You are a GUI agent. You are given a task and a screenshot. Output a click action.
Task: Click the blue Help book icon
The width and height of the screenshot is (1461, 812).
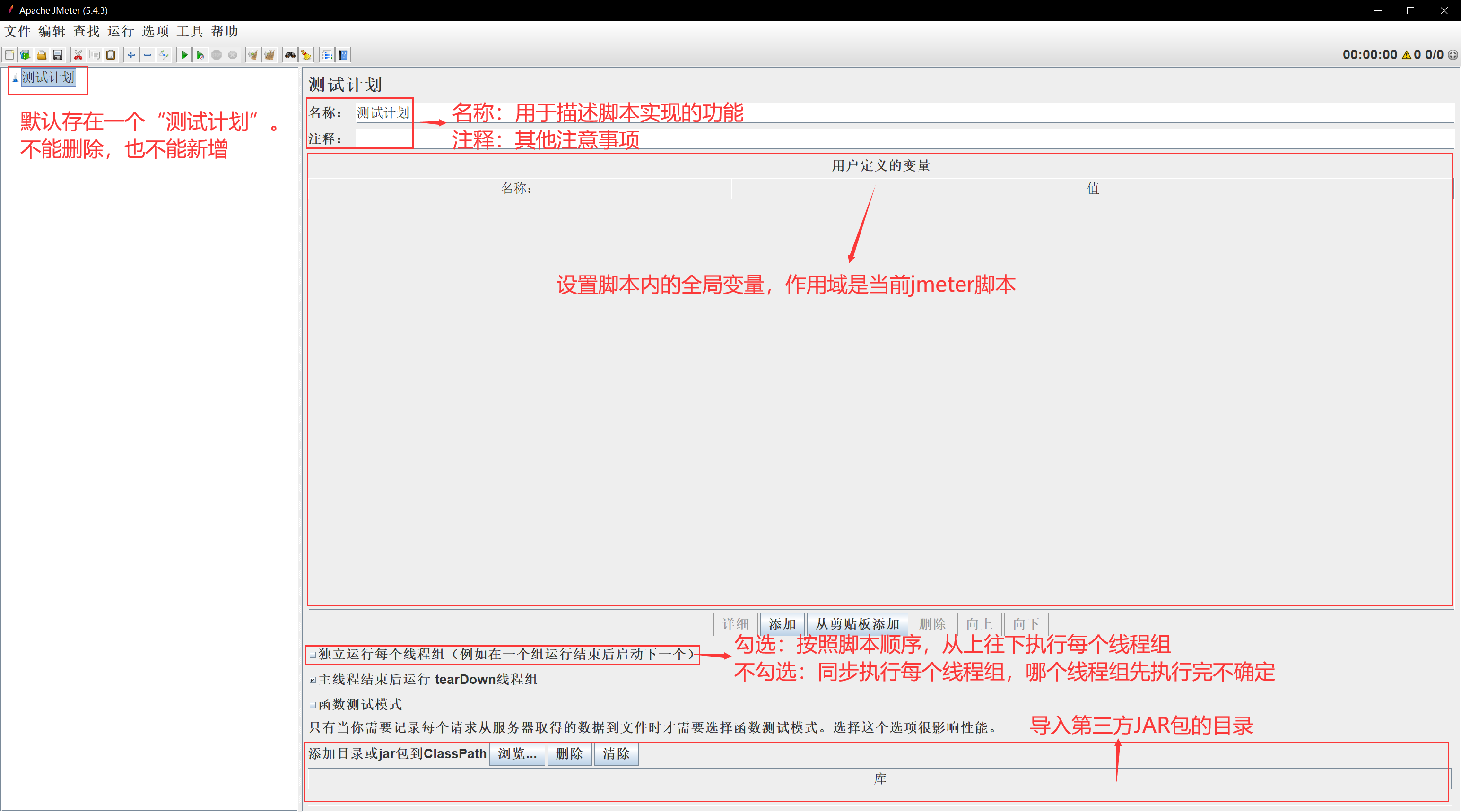(343, 55)
